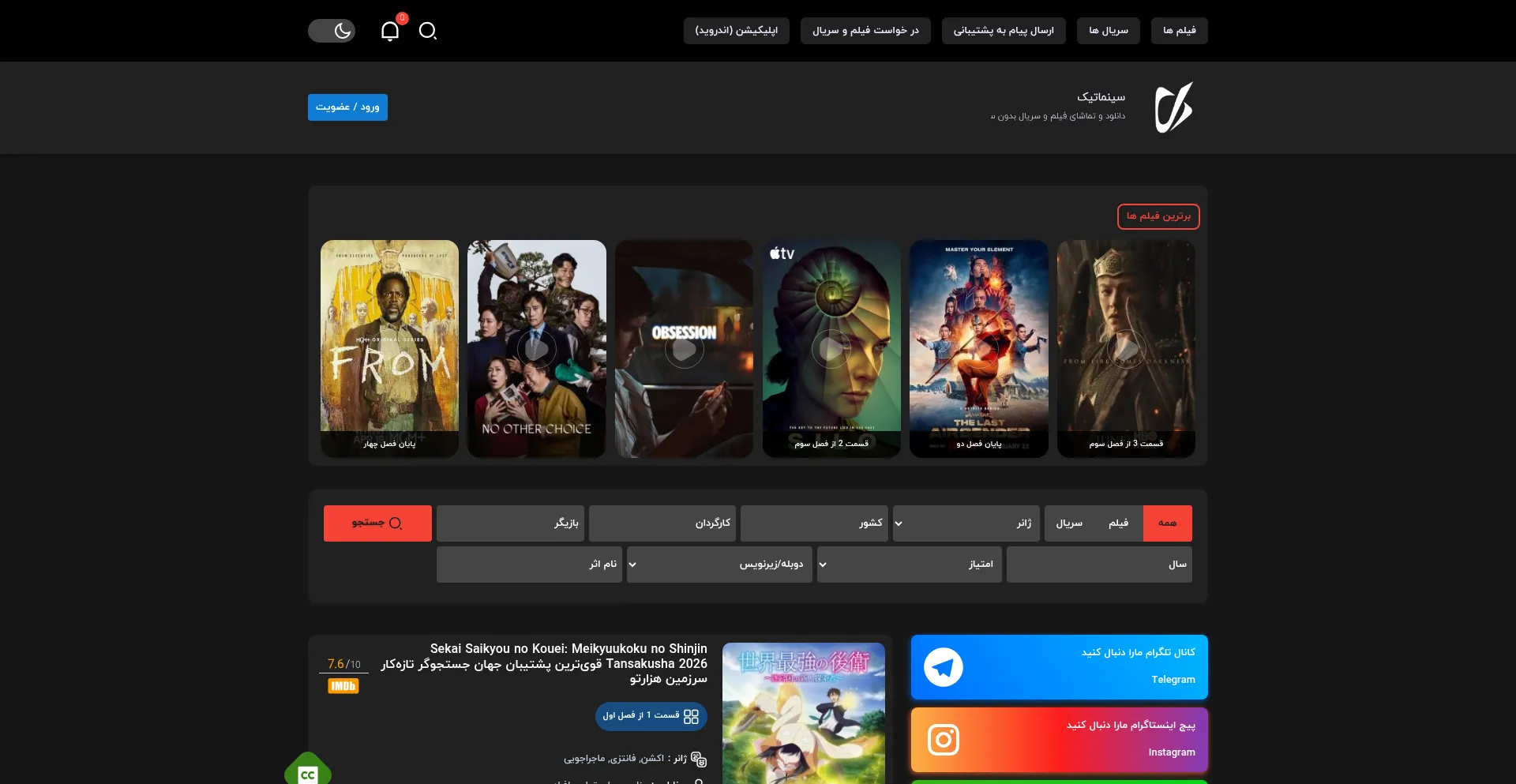Open the Sekai Saikyou no Kouei anime poster
Screen dimensions: 1516x784
804,713
